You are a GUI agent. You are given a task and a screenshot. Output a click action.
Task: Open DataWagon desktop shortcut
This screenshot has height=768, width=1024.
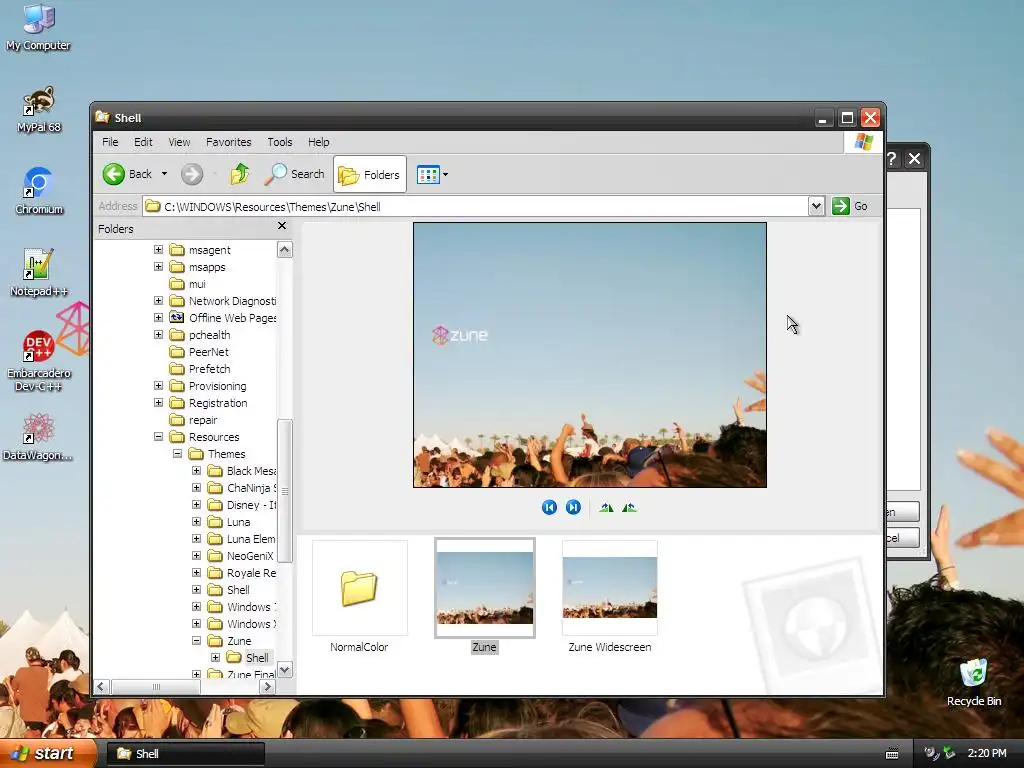point(37,437)
